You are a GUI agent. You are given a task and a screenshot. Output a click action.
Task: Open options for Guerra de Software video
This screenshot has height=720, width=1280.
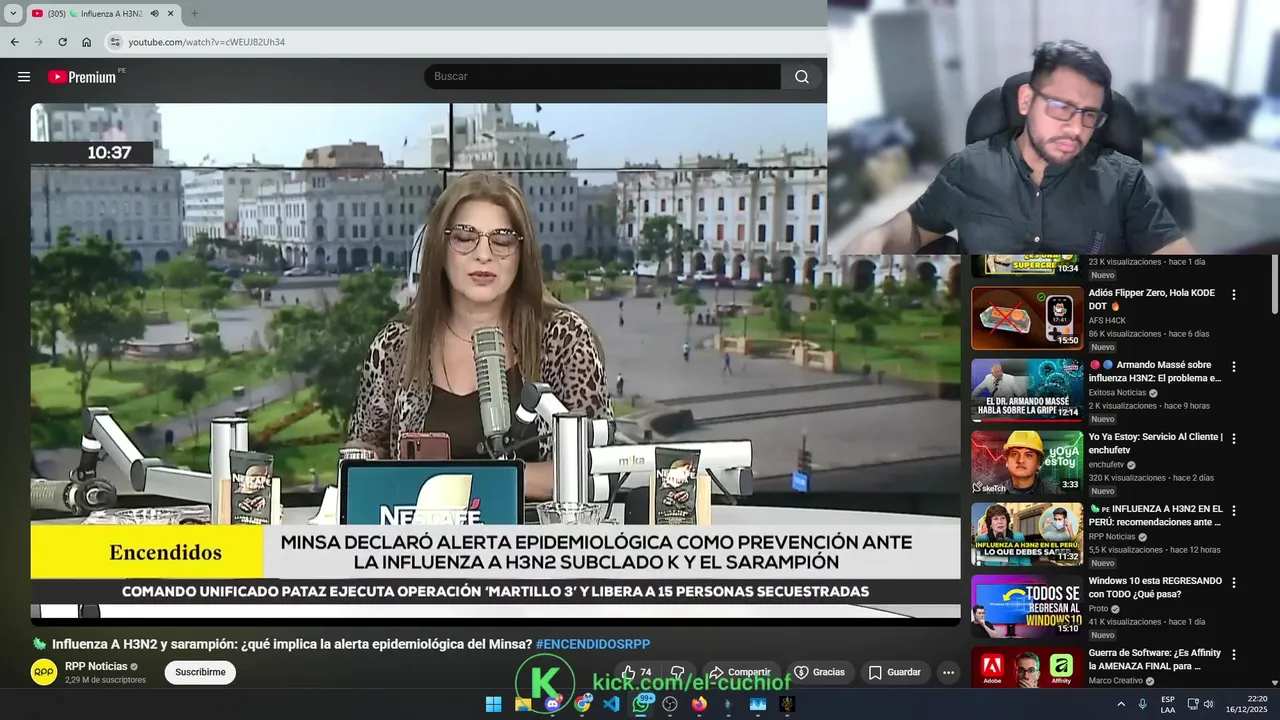pyautogui.click(x=1234, y=654)
